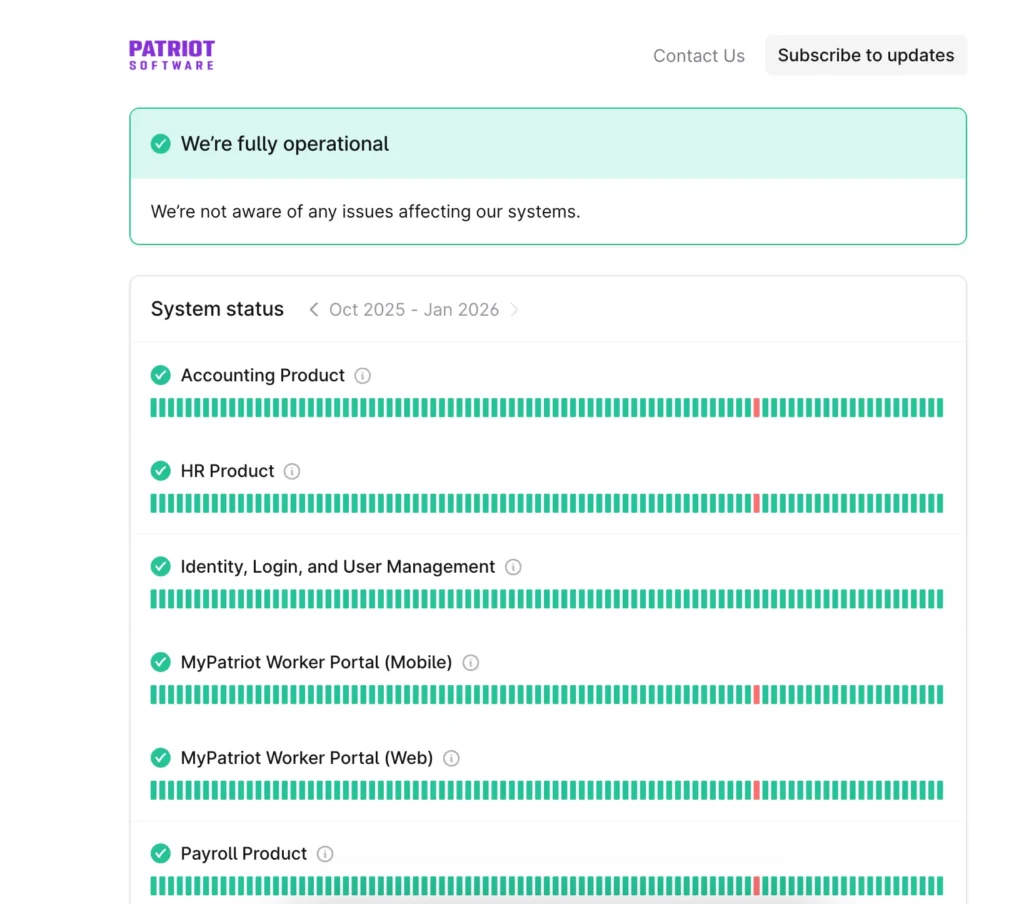Click the red incident bar for Accounting Product
This screenshot has width=1024, height=904.
tap(757, 407)
